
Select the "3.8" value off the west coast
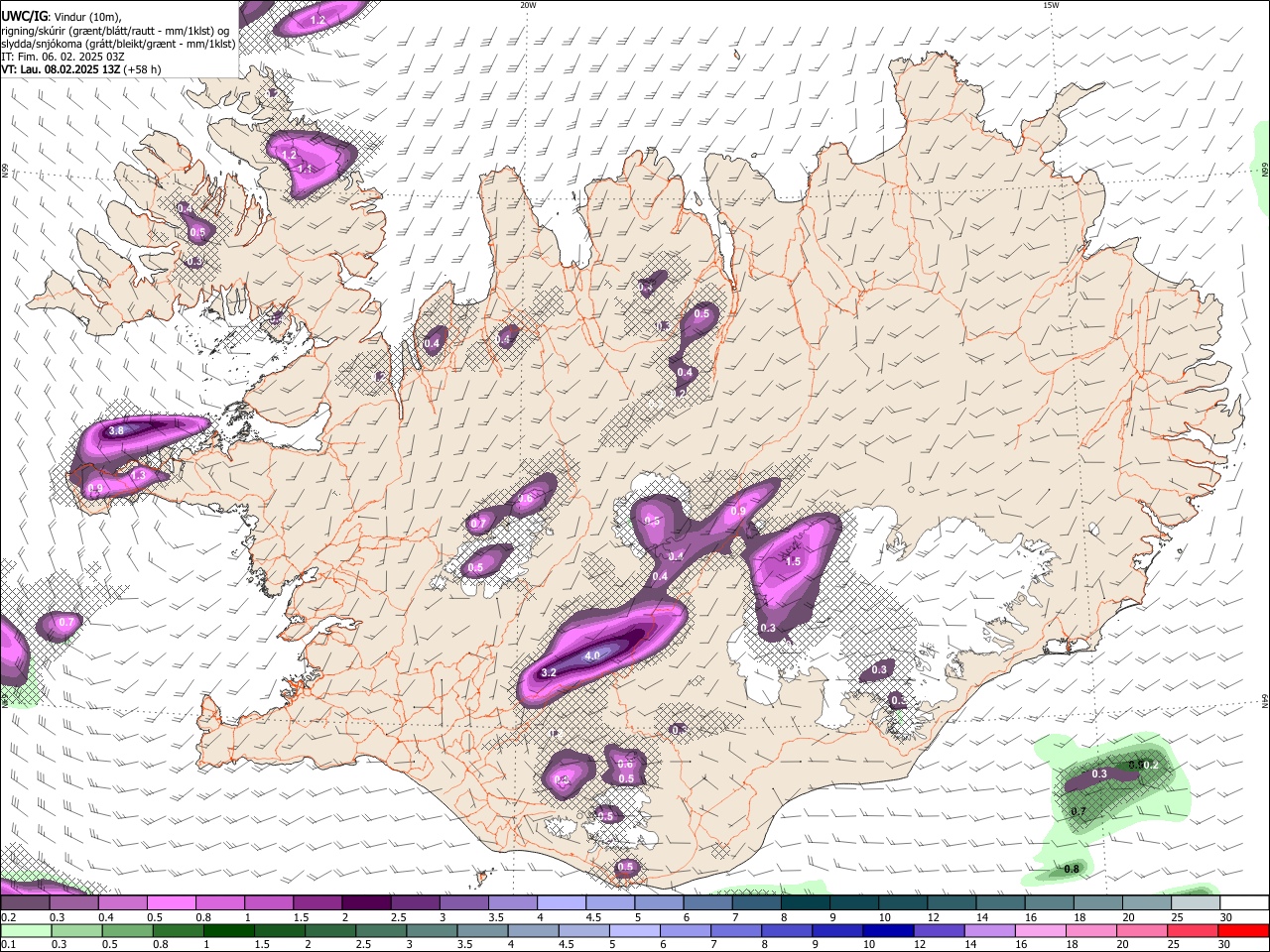pos(116,430)
